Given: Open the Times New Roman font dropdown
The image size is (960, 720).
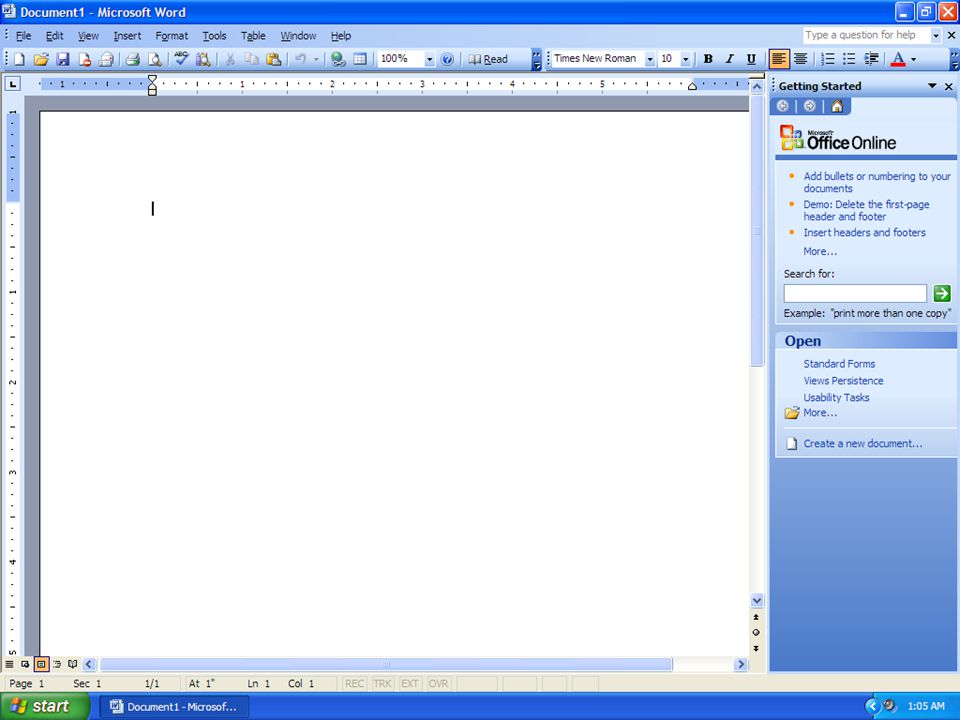Looking at the screenshot, I should pyautogui.click(x=650, y=59).
